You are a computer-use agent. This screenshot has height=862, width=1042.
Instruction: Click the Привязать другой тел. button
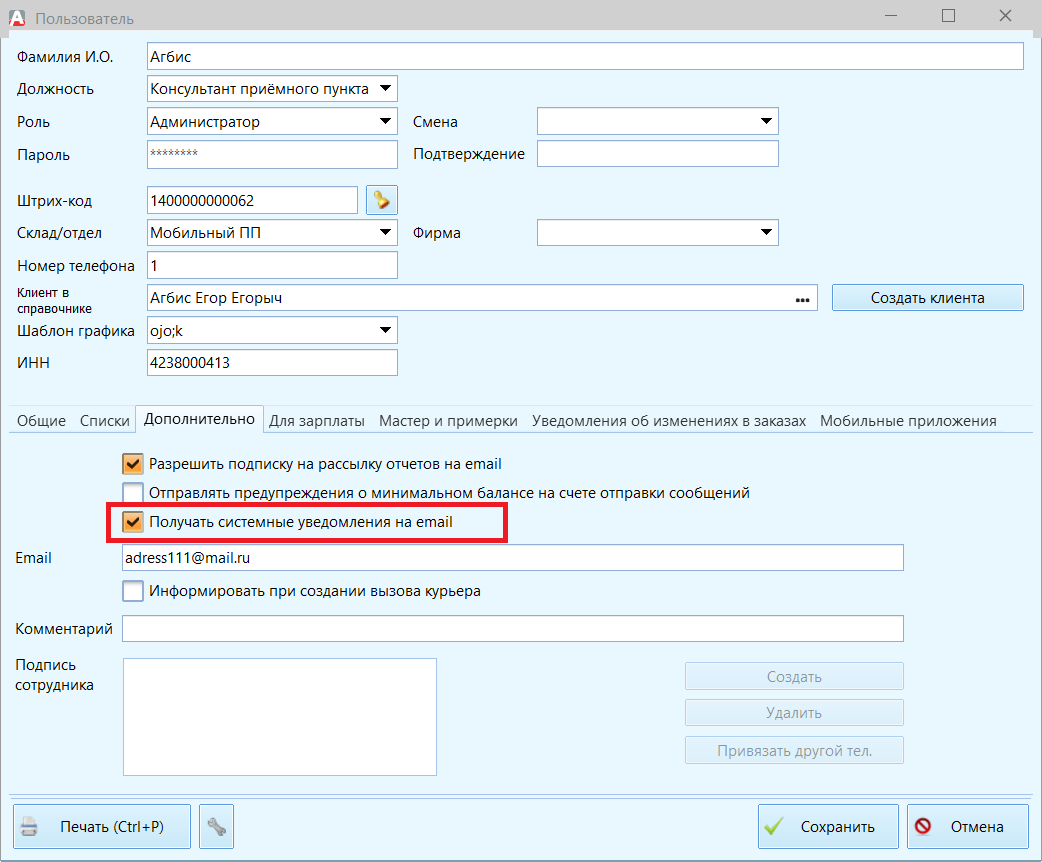click(794, 750)
